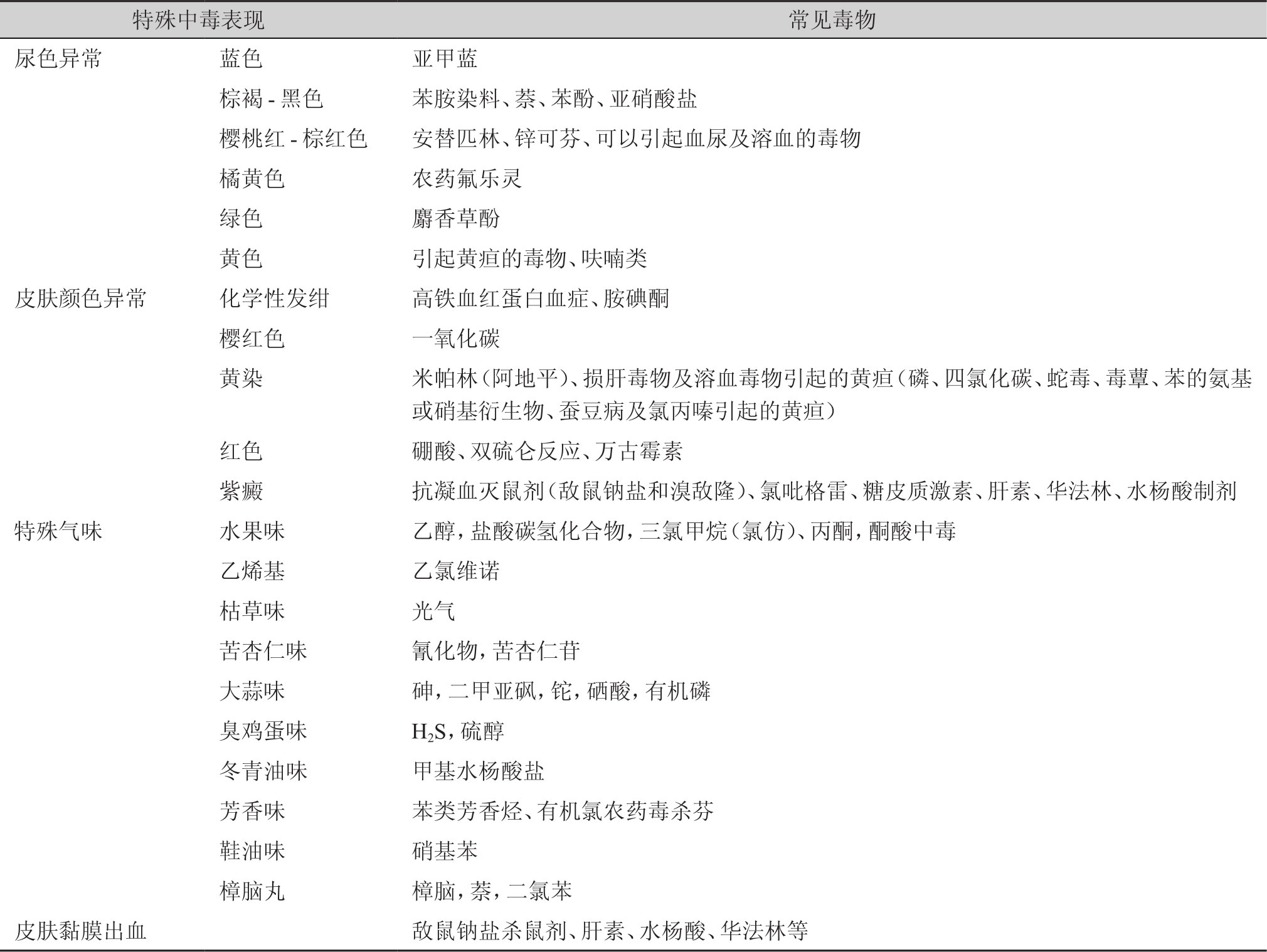Image resolution: width=1267 pixels, height=952 pixels.
Task: Click the text line starting 米帕林（阿地平）
Action: (x=832, y=379)
